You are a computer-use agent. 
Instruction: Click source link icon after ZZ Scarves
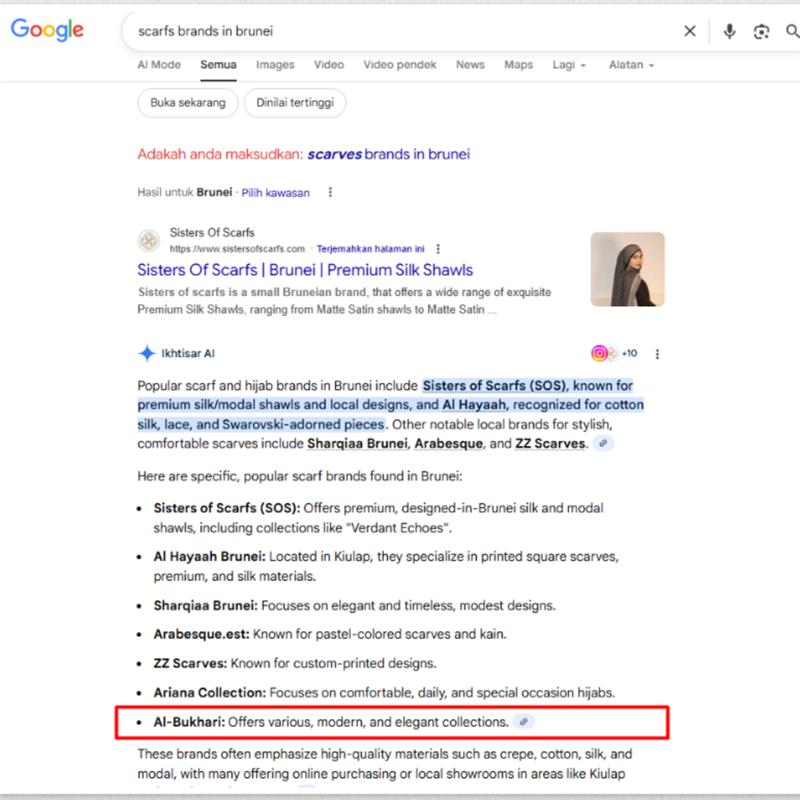point(603,443)
